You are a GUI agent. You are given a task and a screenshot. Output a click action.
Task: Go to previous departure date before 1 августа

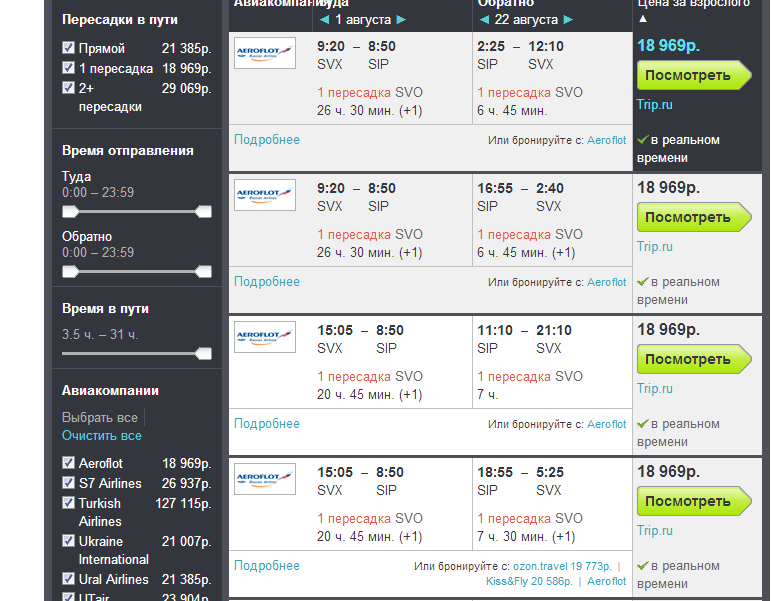(x=324, y=20)
